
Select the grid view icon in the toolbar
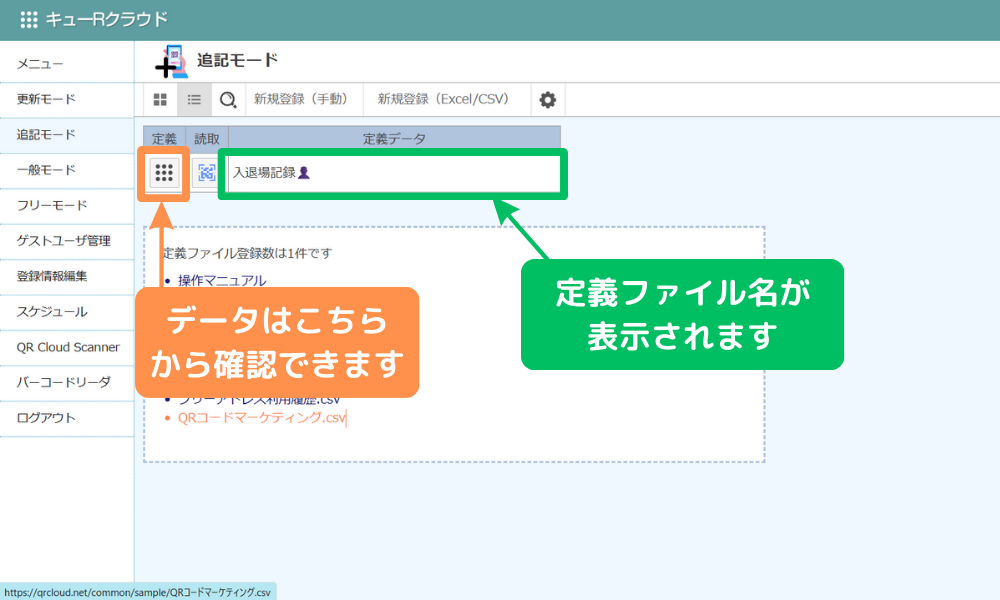[x=160, y=99]
